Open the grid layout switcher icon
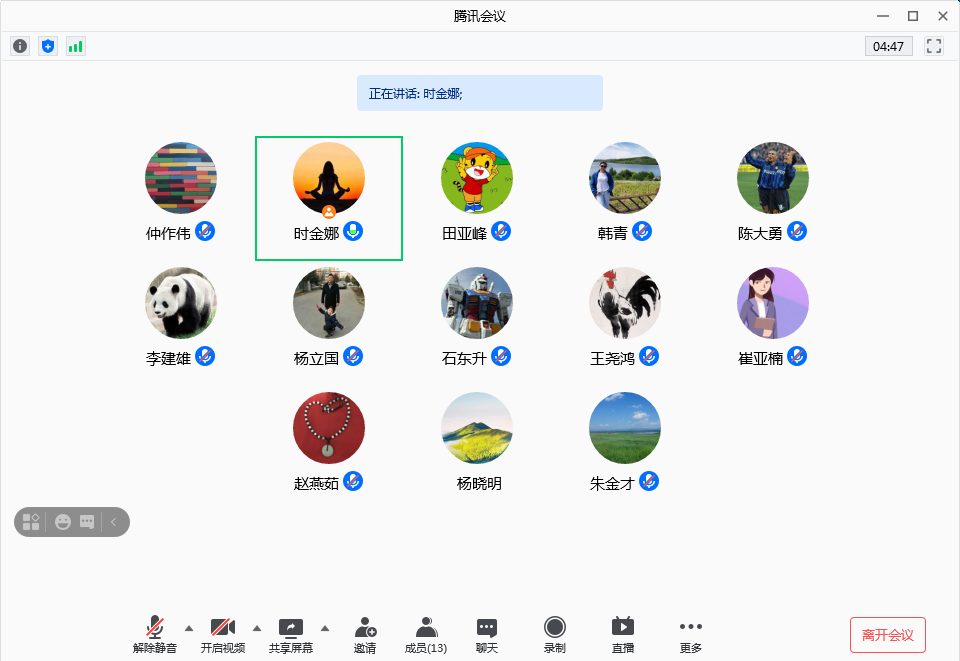Screen dimensions: 960x661 point(31,522)
